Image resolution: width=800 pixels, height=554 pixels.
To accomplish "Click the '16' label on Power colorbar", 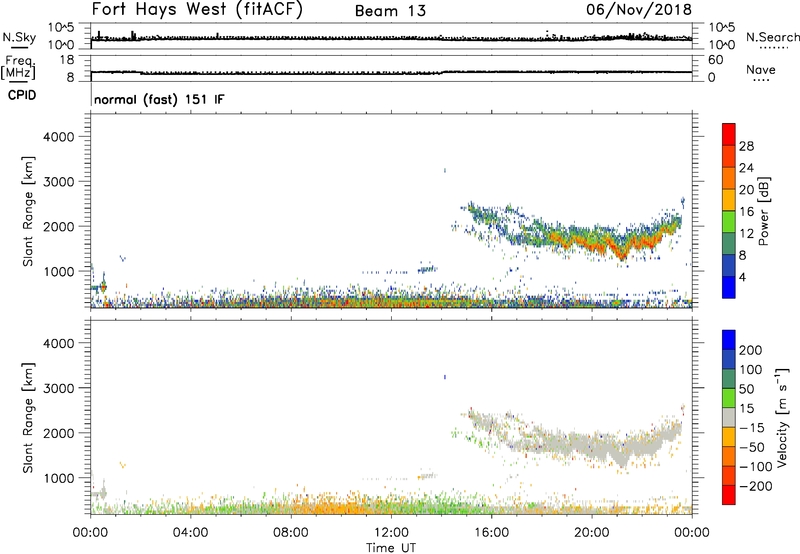I will 746,212.
